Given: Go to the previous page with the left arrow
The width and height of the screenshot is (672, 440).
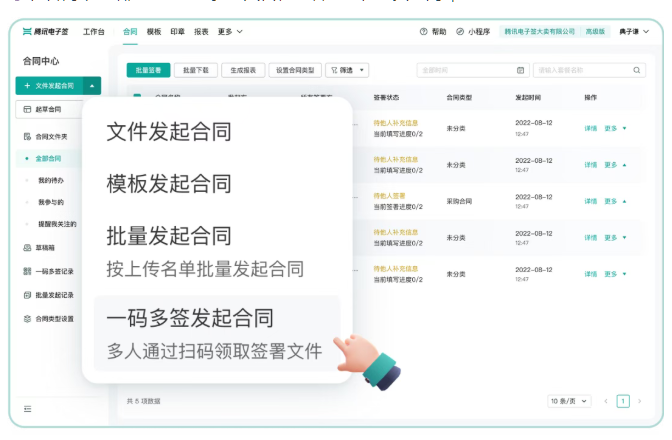Looking at the screenshot, I should 606,401.
